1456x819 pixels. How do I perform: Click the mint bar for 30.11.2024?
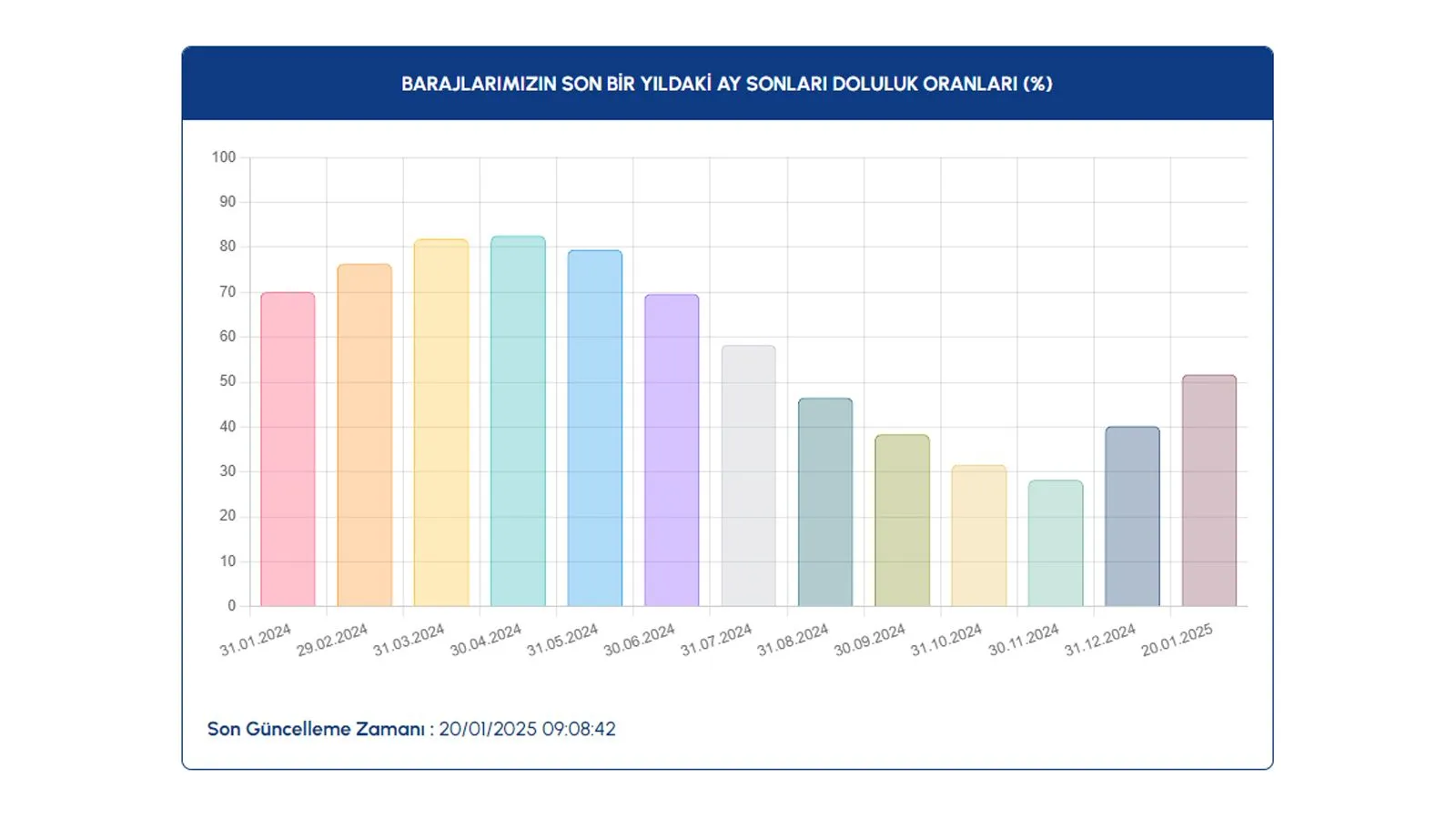[1056, 543]
